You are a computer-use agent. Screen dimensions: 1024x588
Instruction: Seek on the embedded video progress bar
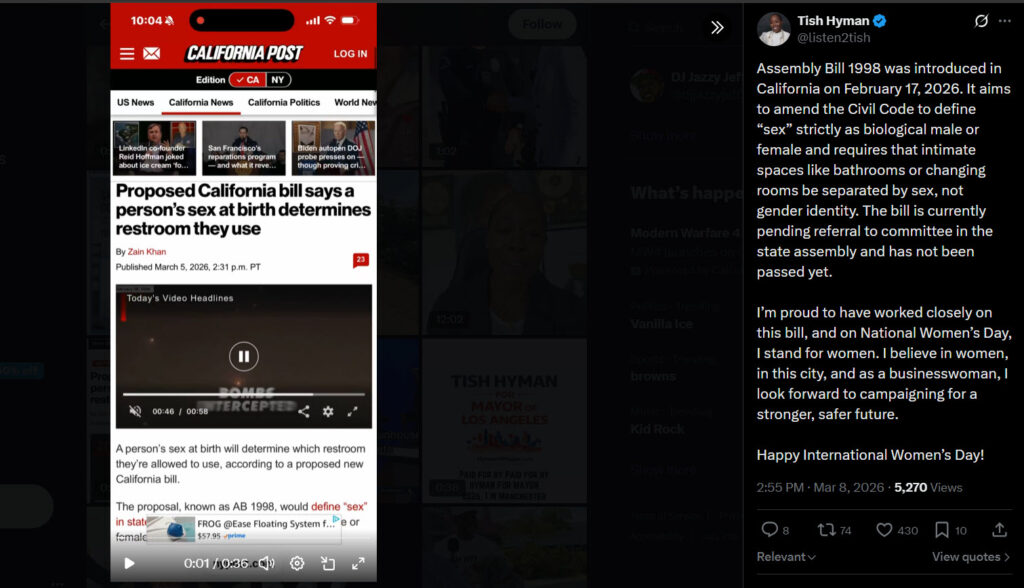(x=244, y=395)
